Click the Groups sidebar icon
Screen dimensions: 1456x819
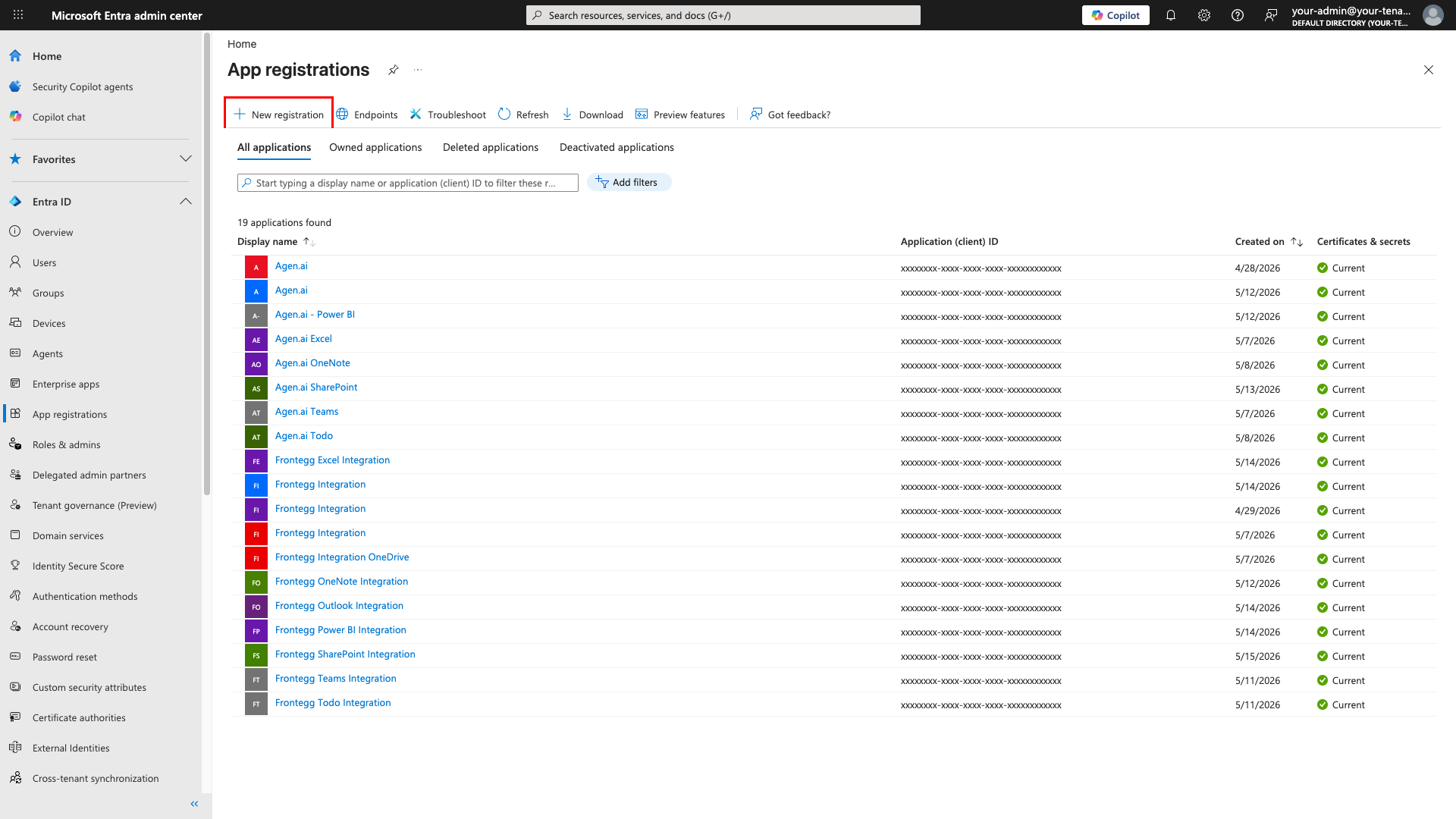click(x=15, y=293)
